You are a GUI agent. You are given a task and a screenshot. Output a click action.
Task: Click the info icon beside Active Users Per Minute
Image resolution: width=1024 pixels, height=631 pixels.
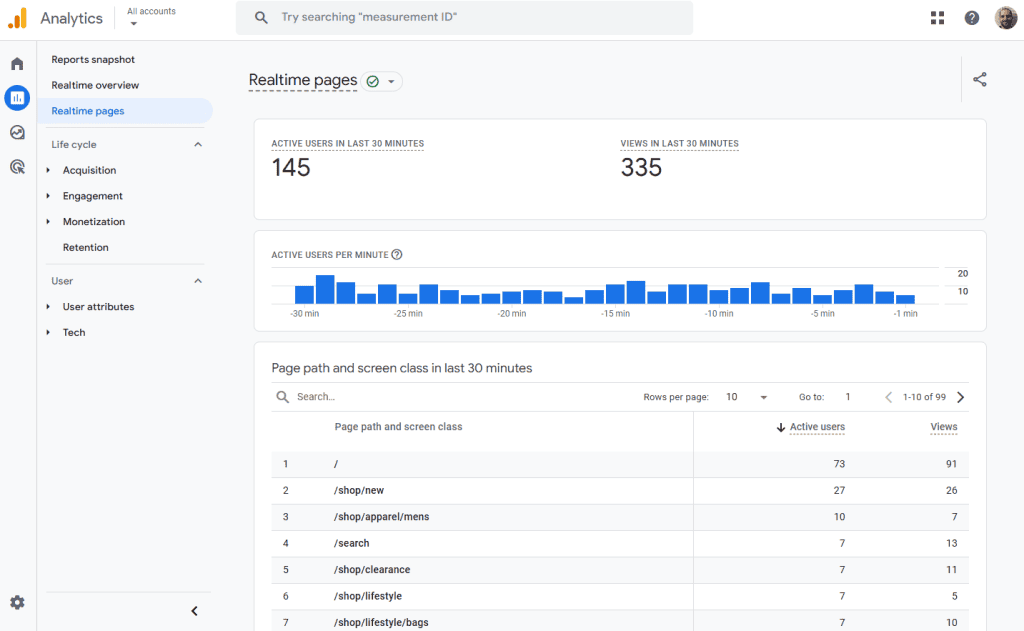397,255
